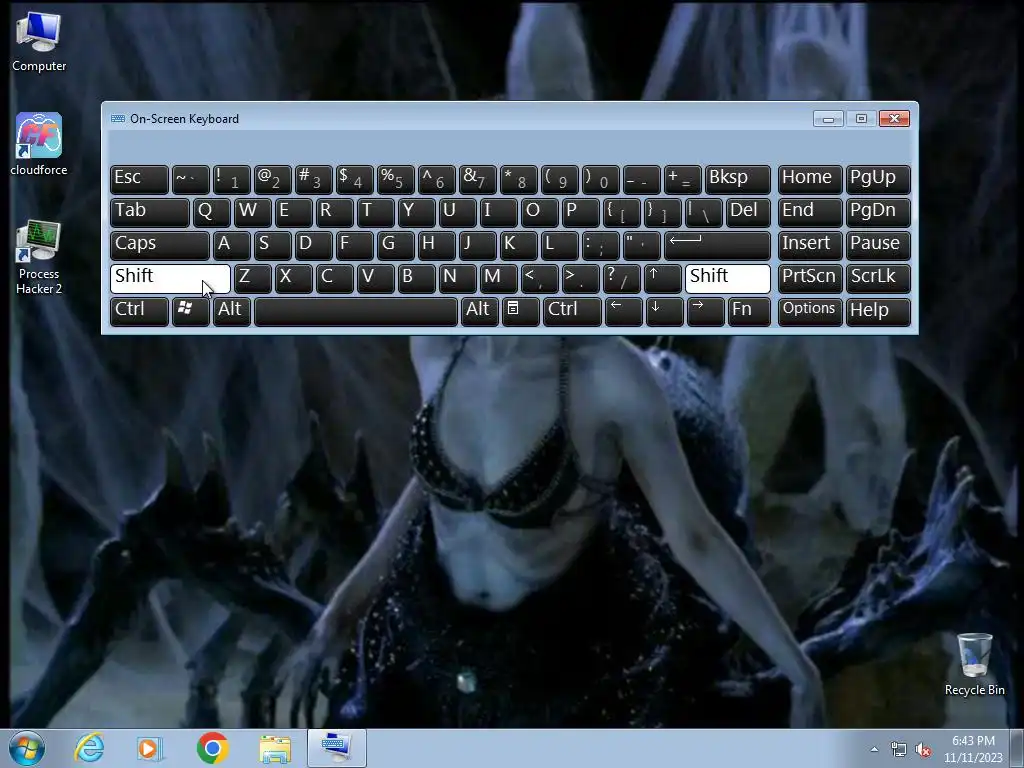Click the Home key

click(x=810, y=180)
